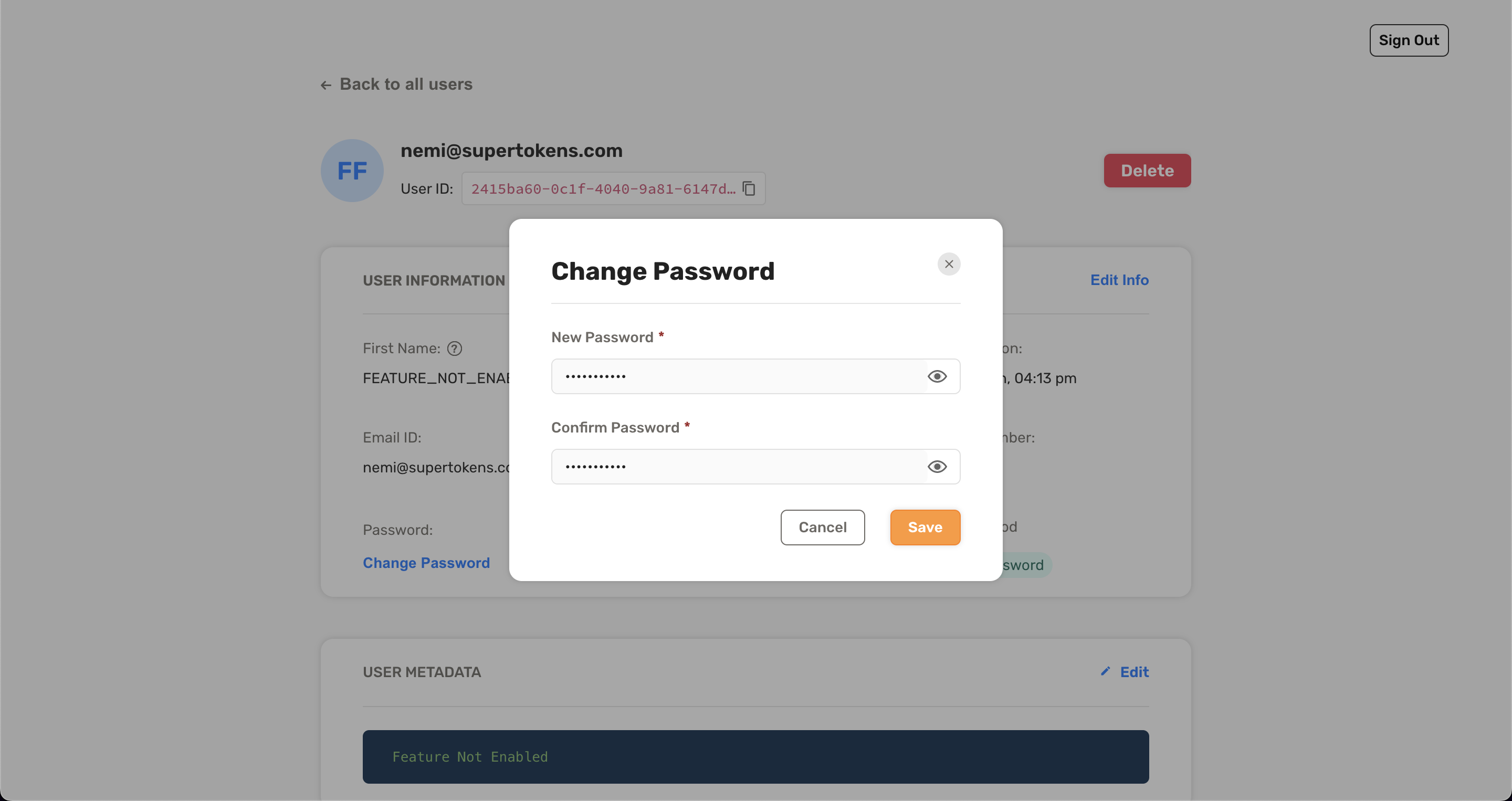Click the USER METADATA section header
Viewport: 1512px width, 801px height.
tap(421, 671)
